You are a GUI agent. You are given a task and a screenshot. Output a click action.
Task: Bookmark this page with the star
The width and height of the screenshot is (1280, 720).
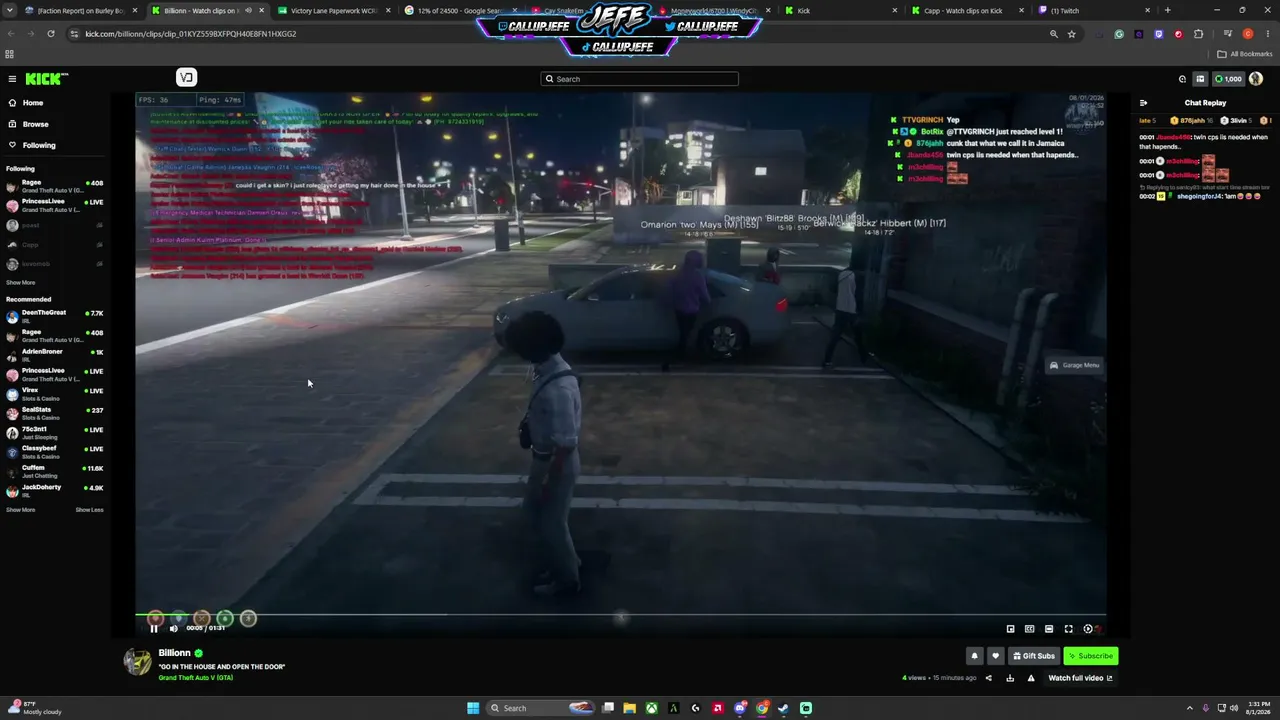[1072, 34]
